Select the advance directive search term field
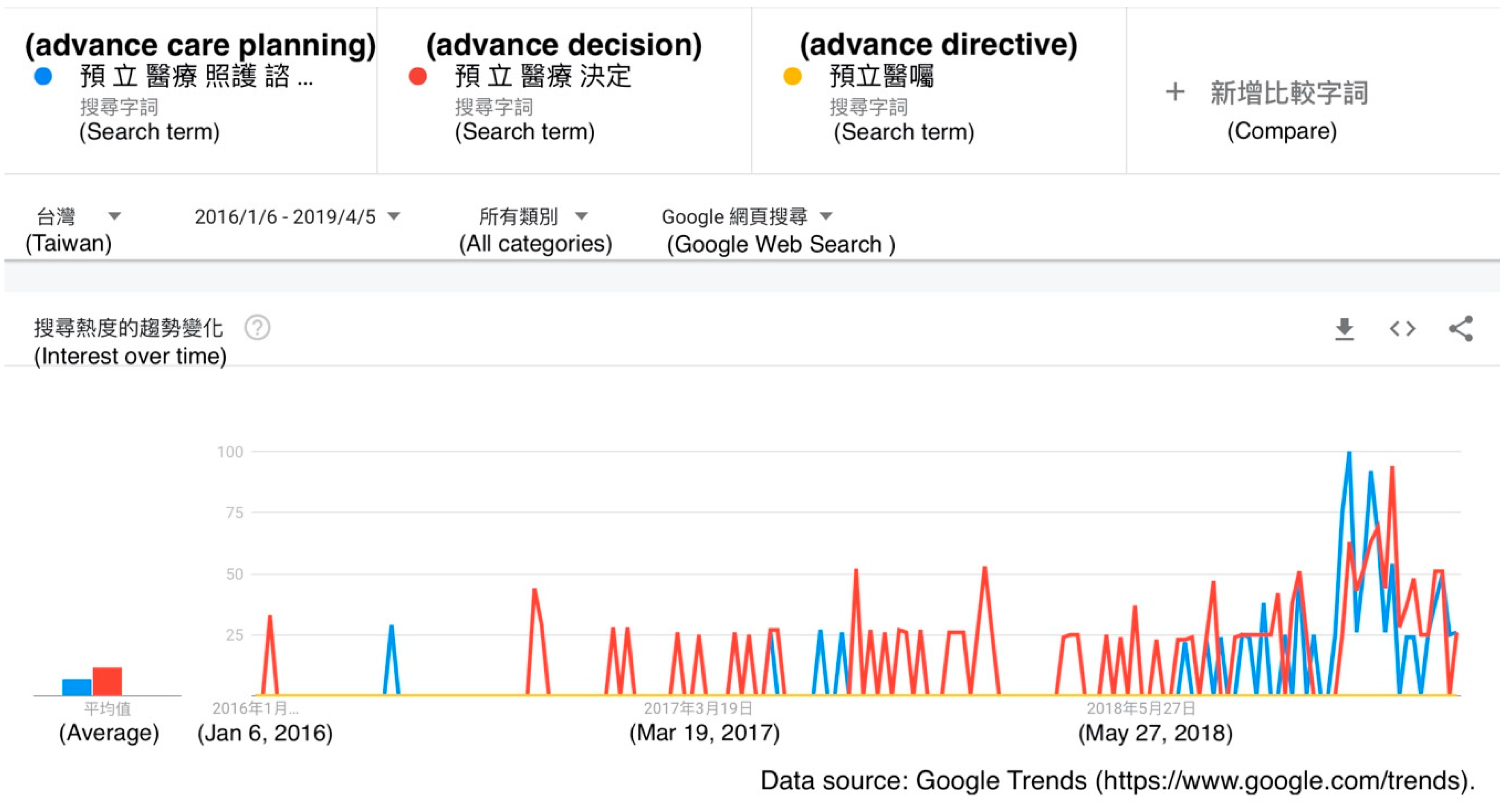This screenshot has width=1510, height=812. (881, 77)
